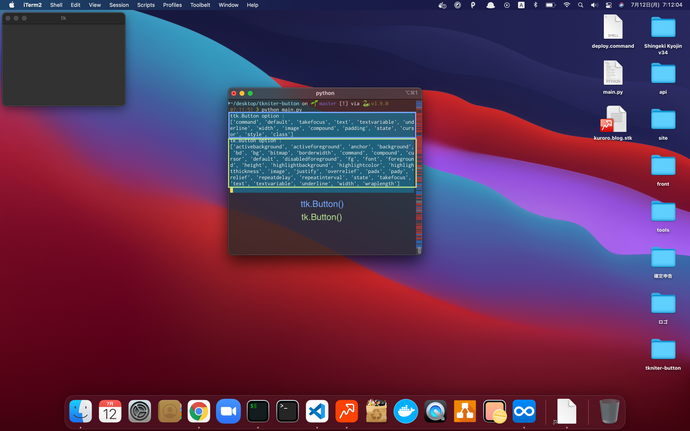Click the yellow terminal cursor block
This screenshot has width=690, height=431.
(231, 190)
